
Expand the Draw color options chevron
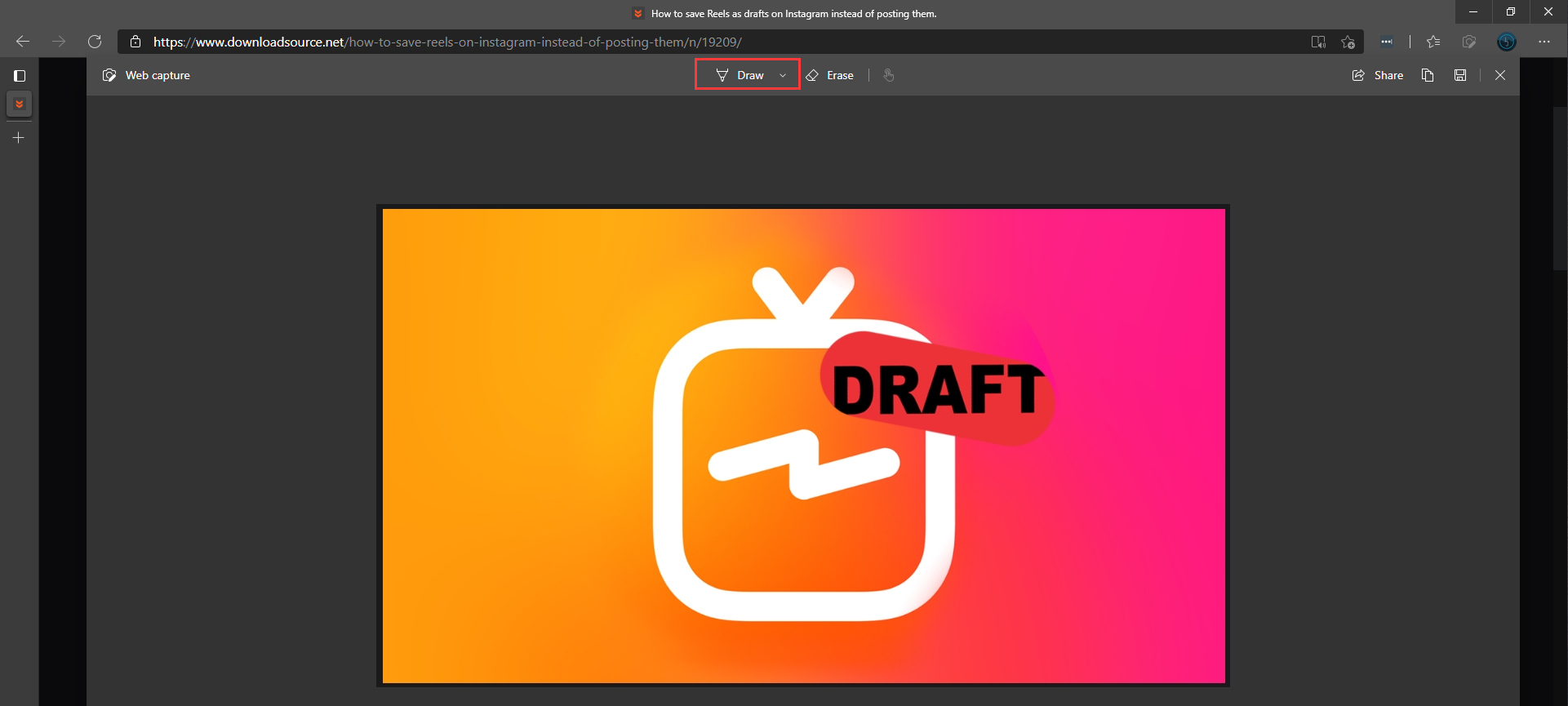click(783, 75)
